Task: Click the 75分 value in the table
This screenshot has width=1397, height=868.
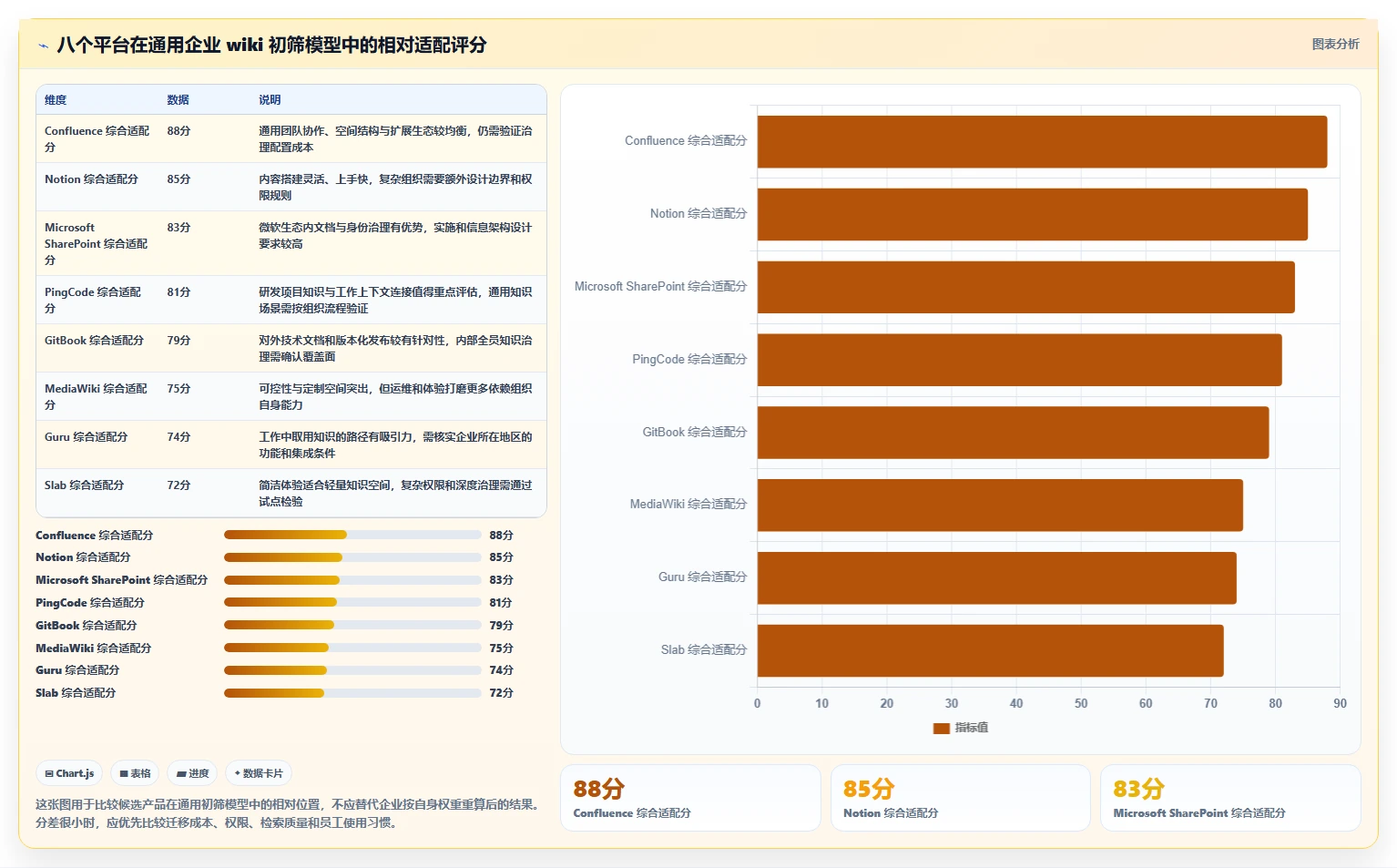Action: (178, 389)
